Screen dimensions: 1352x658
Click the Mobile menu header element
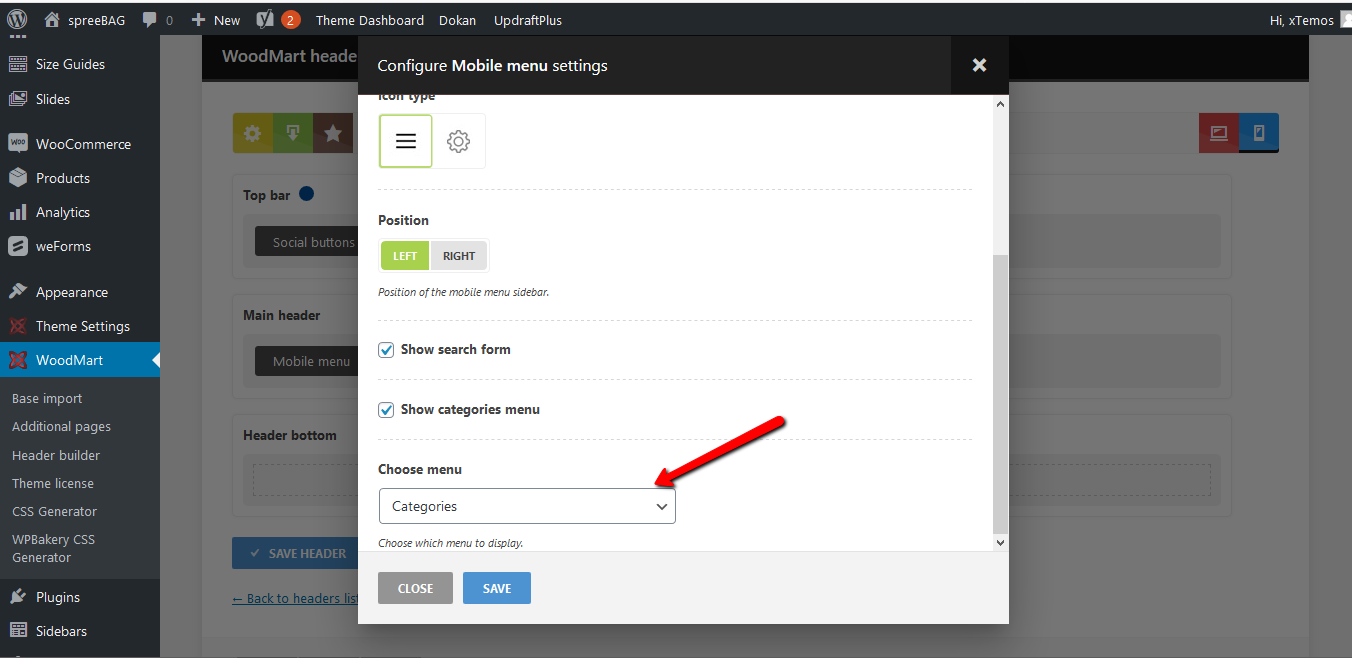(306, 361)
